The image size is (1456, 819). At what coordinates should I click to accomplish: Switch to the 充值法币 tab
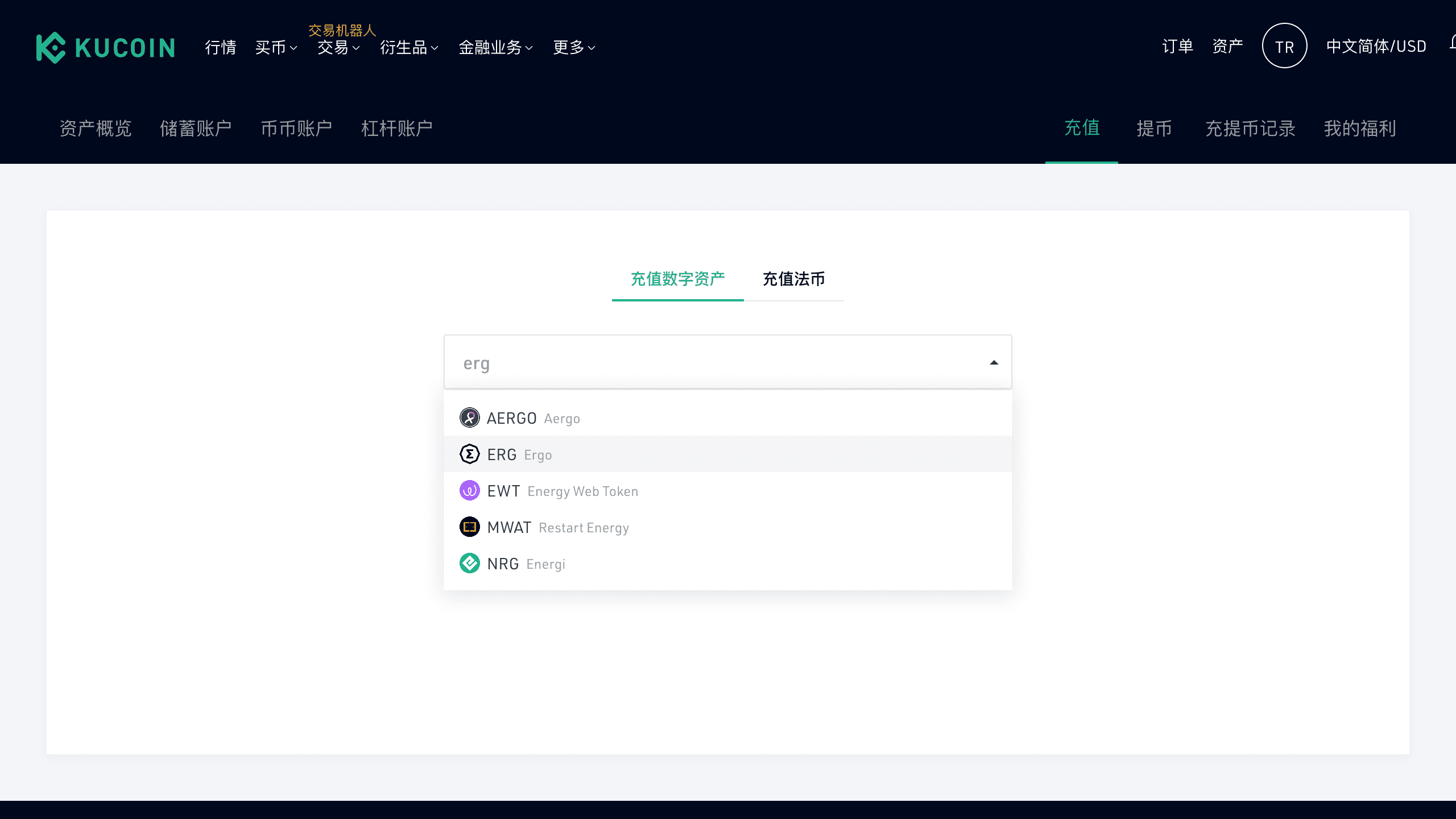pos(793,279)
